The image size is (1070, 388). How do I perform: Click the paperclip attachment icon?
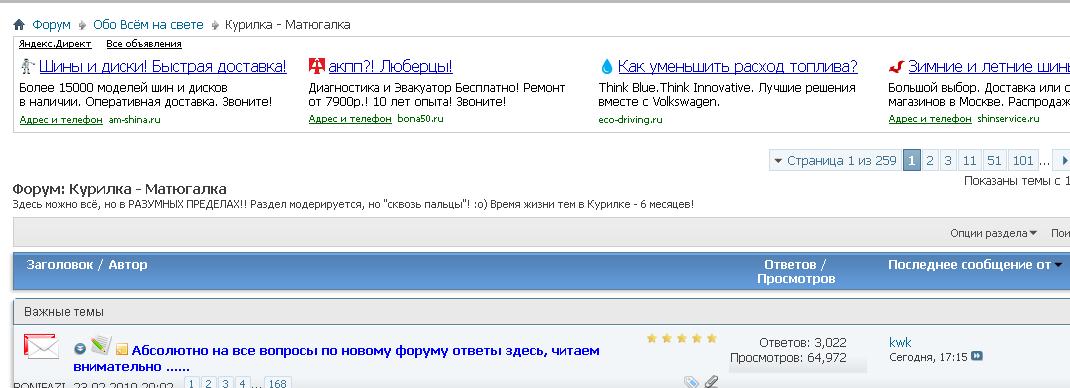711,382
